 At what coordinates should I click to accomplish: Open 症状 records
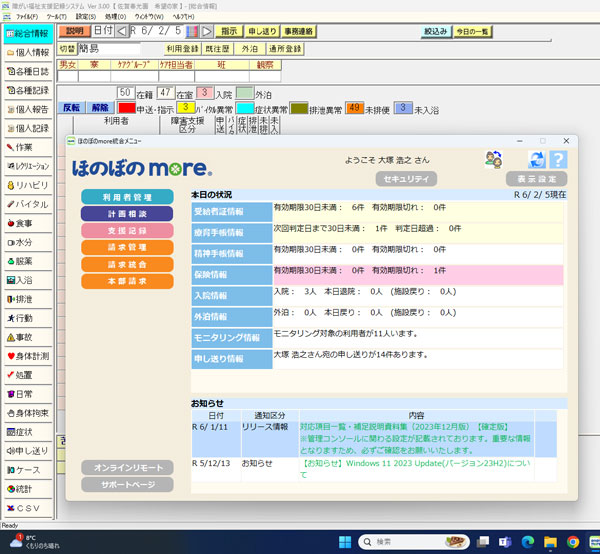(x=28, y=432)
